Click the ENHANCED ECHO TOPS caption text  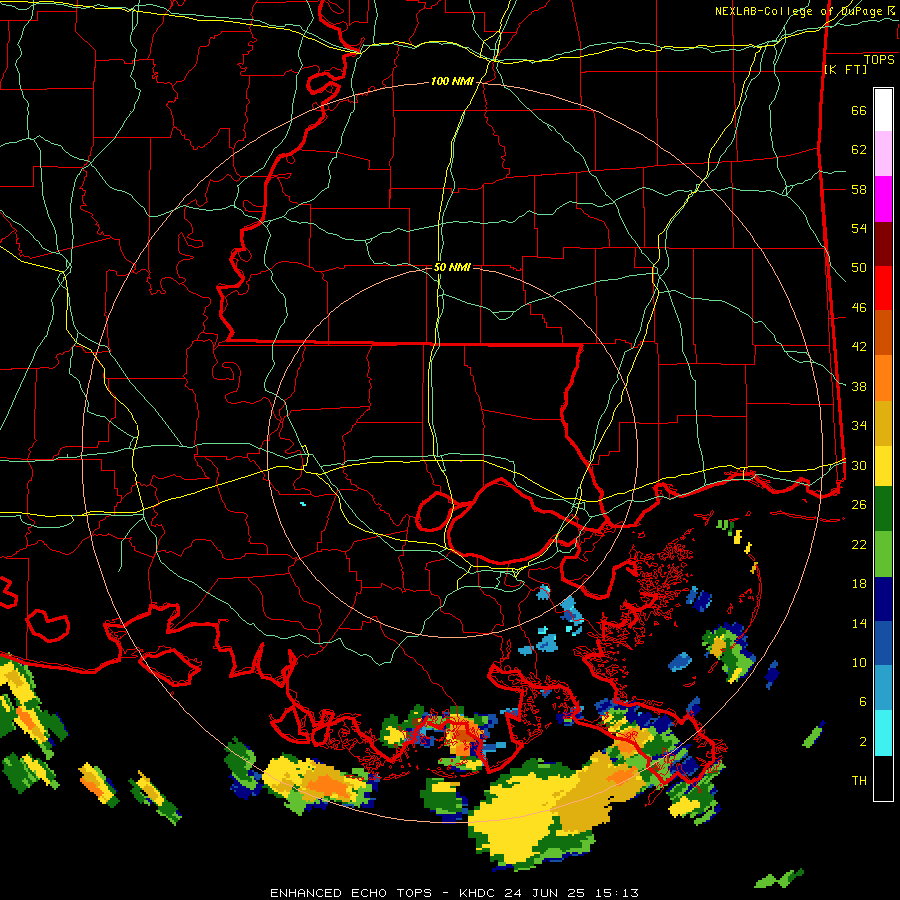[351, 893]
